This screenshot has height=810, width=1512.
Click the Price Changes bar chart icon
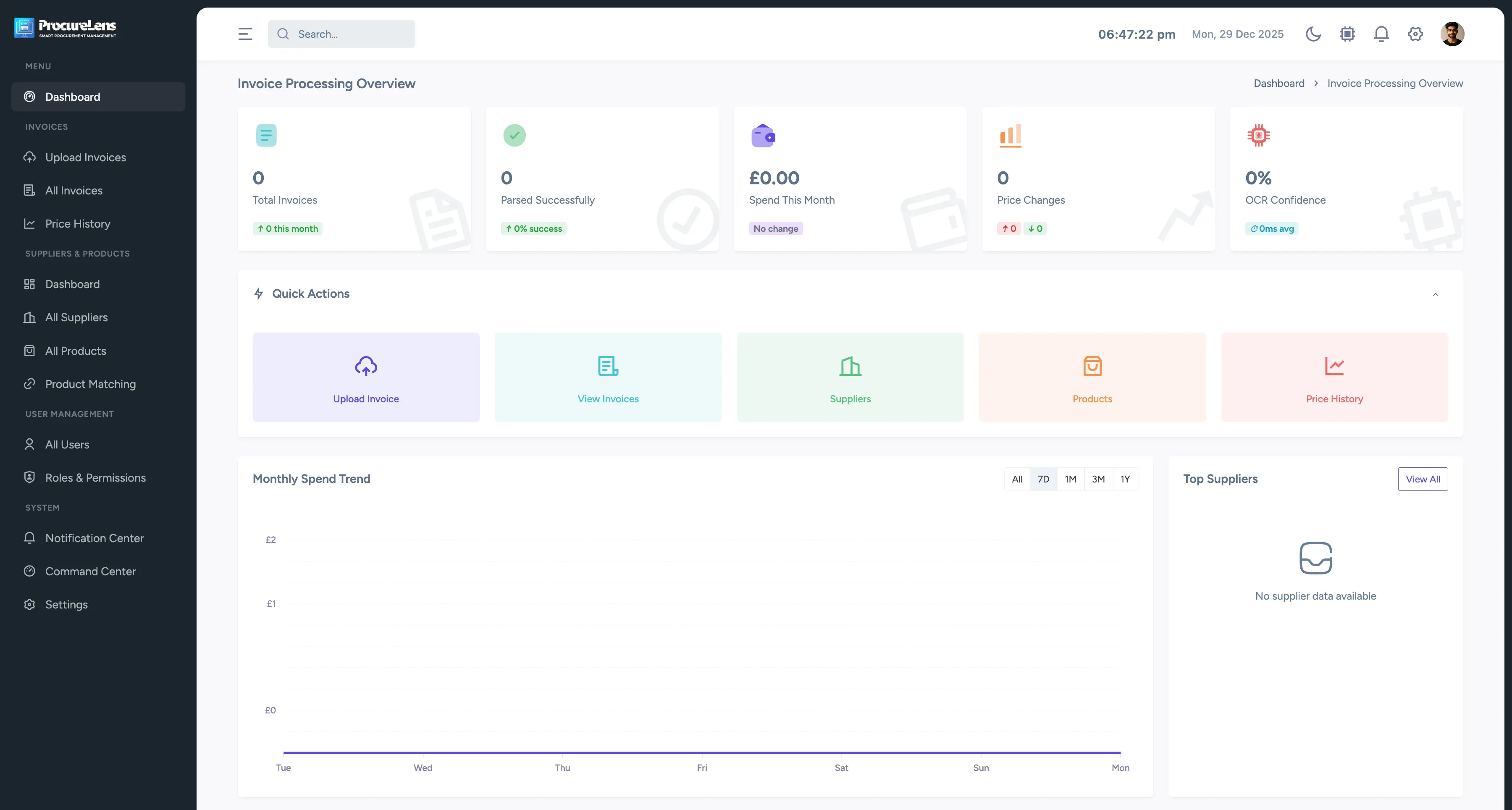pos(1011,136)
